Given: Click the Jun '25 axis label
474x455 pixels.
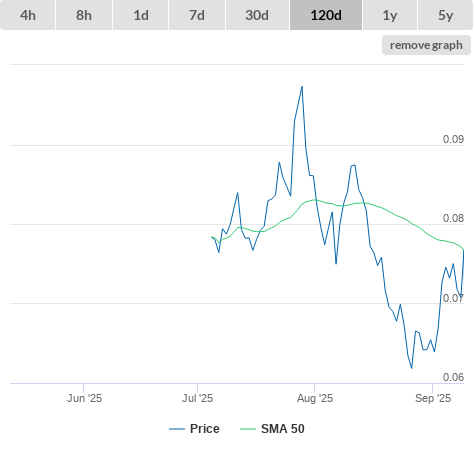Looking at the screenshot, I should pyautogui.click(x=84, y=398).
